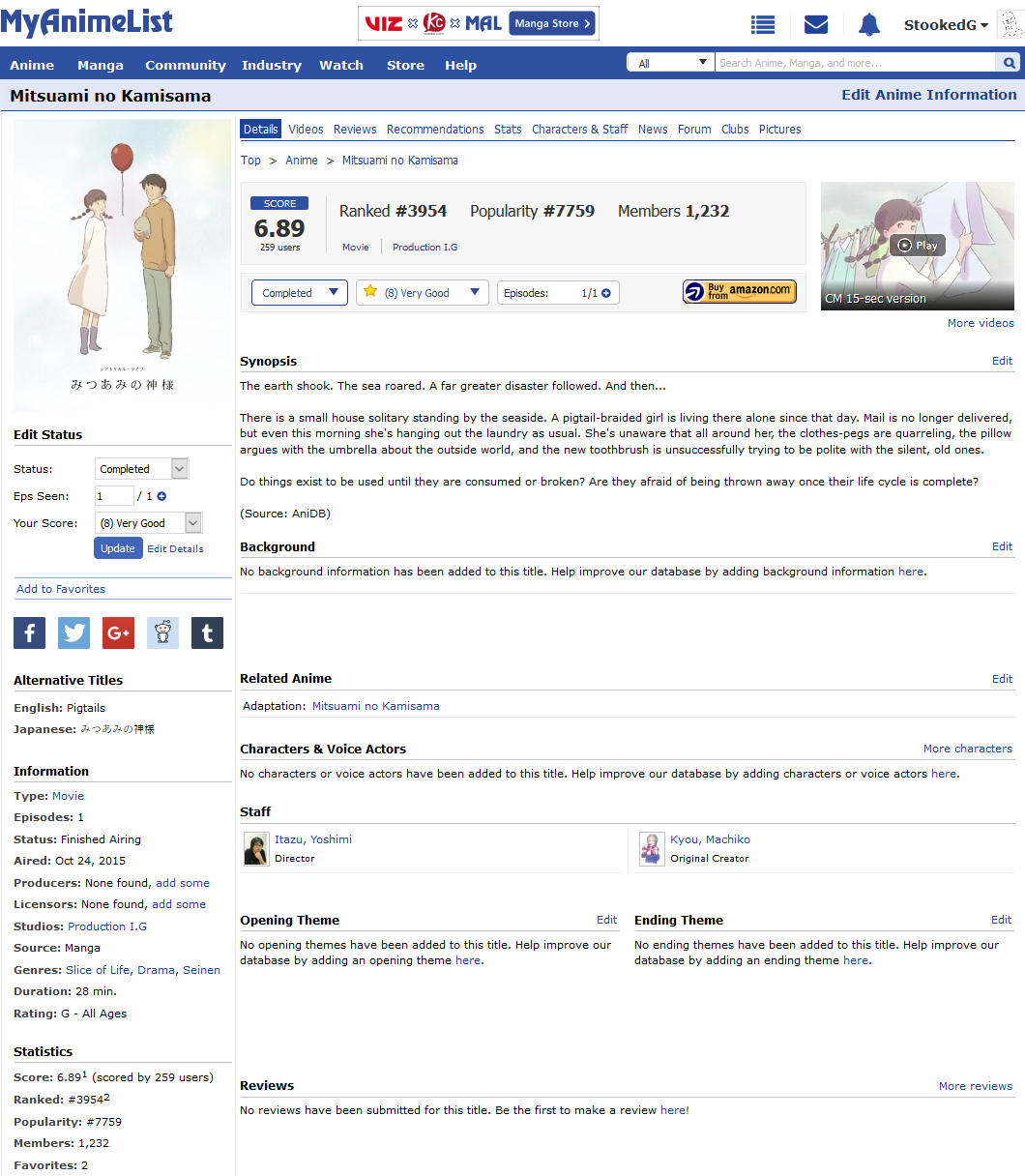Screen dimensions: 1025x1176
Task: Open the notifications bell icon
Action: click(869, 25)
